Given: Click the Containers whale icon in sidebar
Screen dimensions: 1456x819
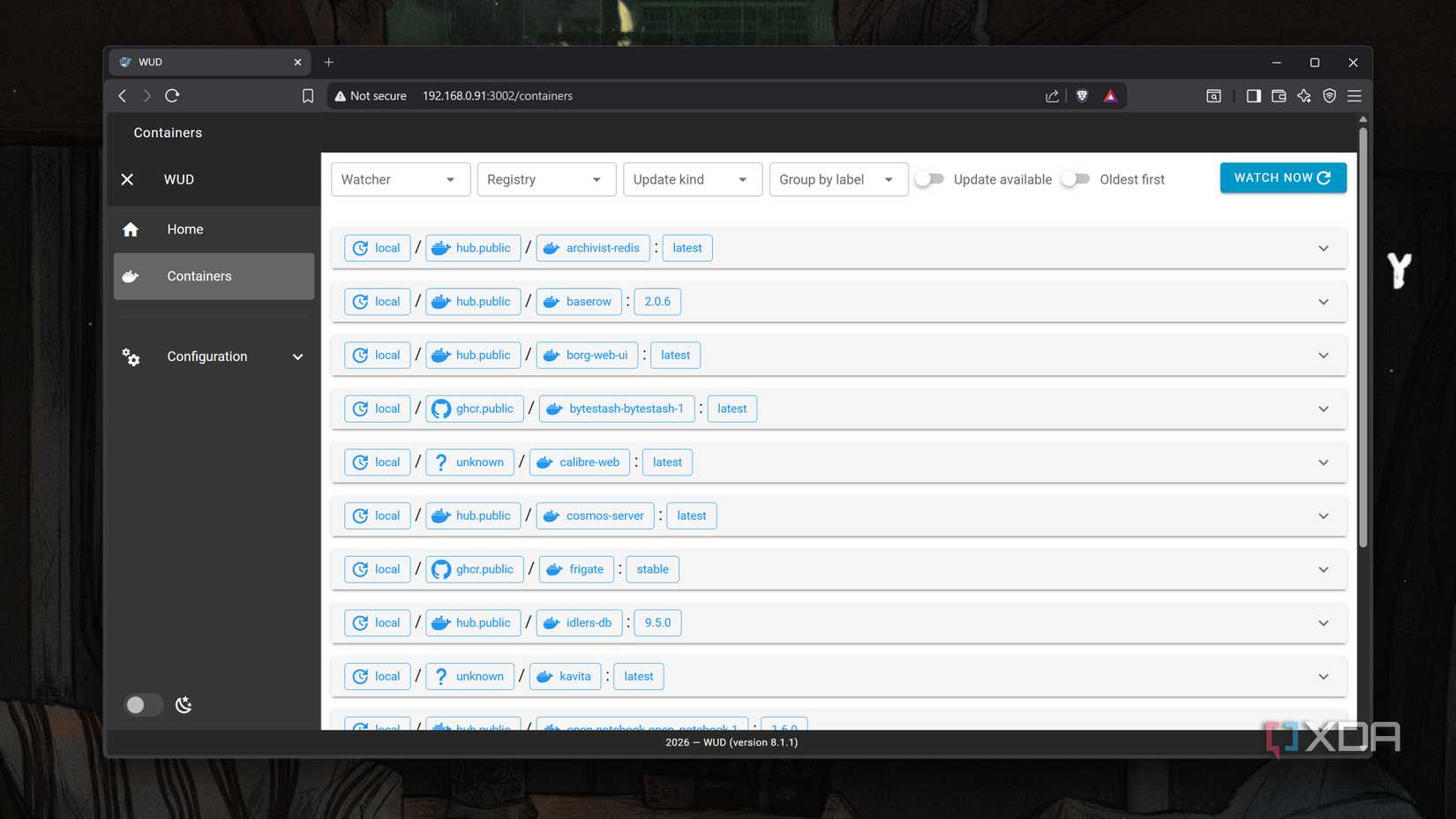Looking at the screenshot, I should pos(131,276).
